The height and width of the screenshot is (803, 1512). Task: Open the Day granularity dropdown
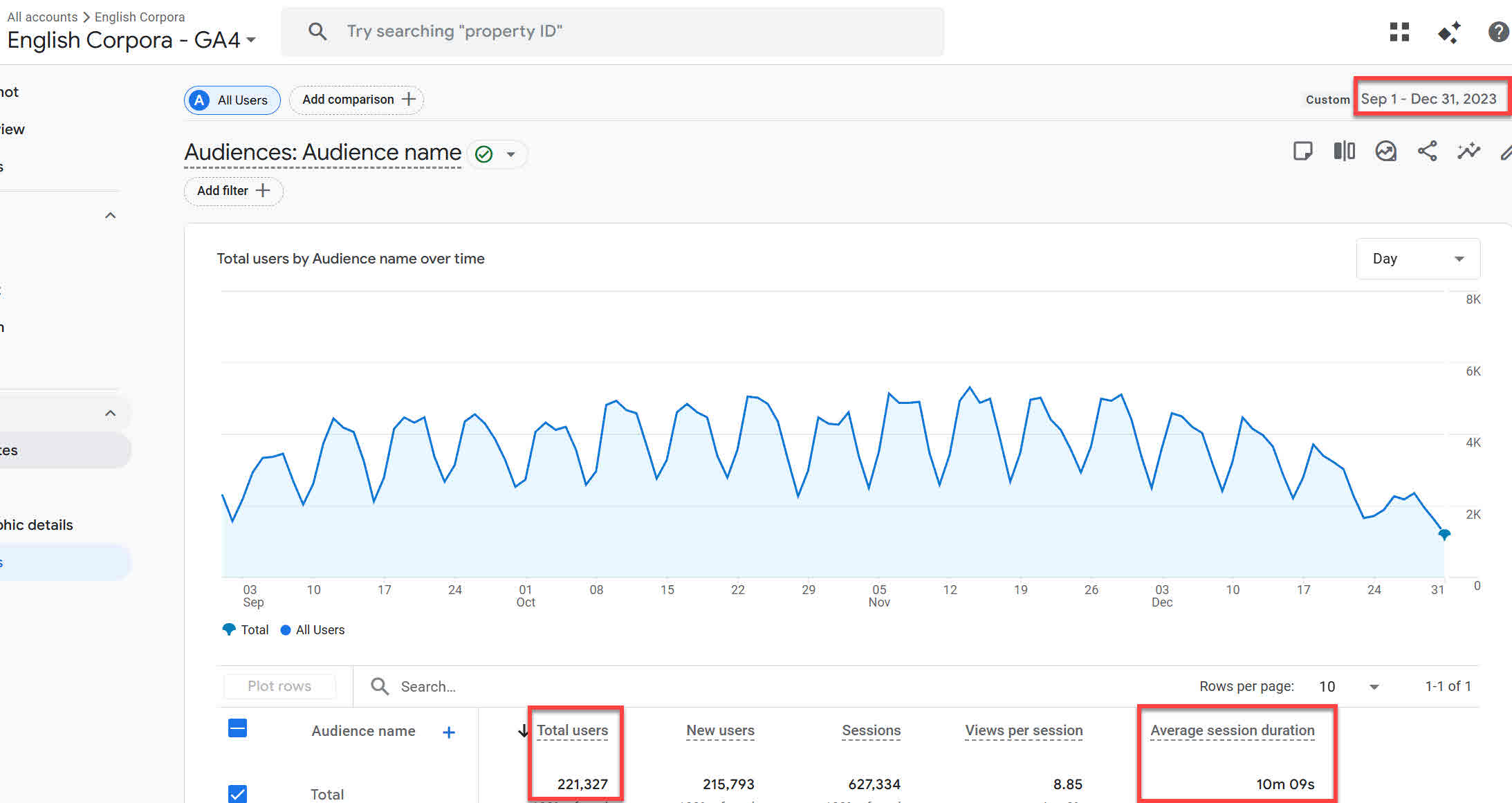(x=1418, y=259)
